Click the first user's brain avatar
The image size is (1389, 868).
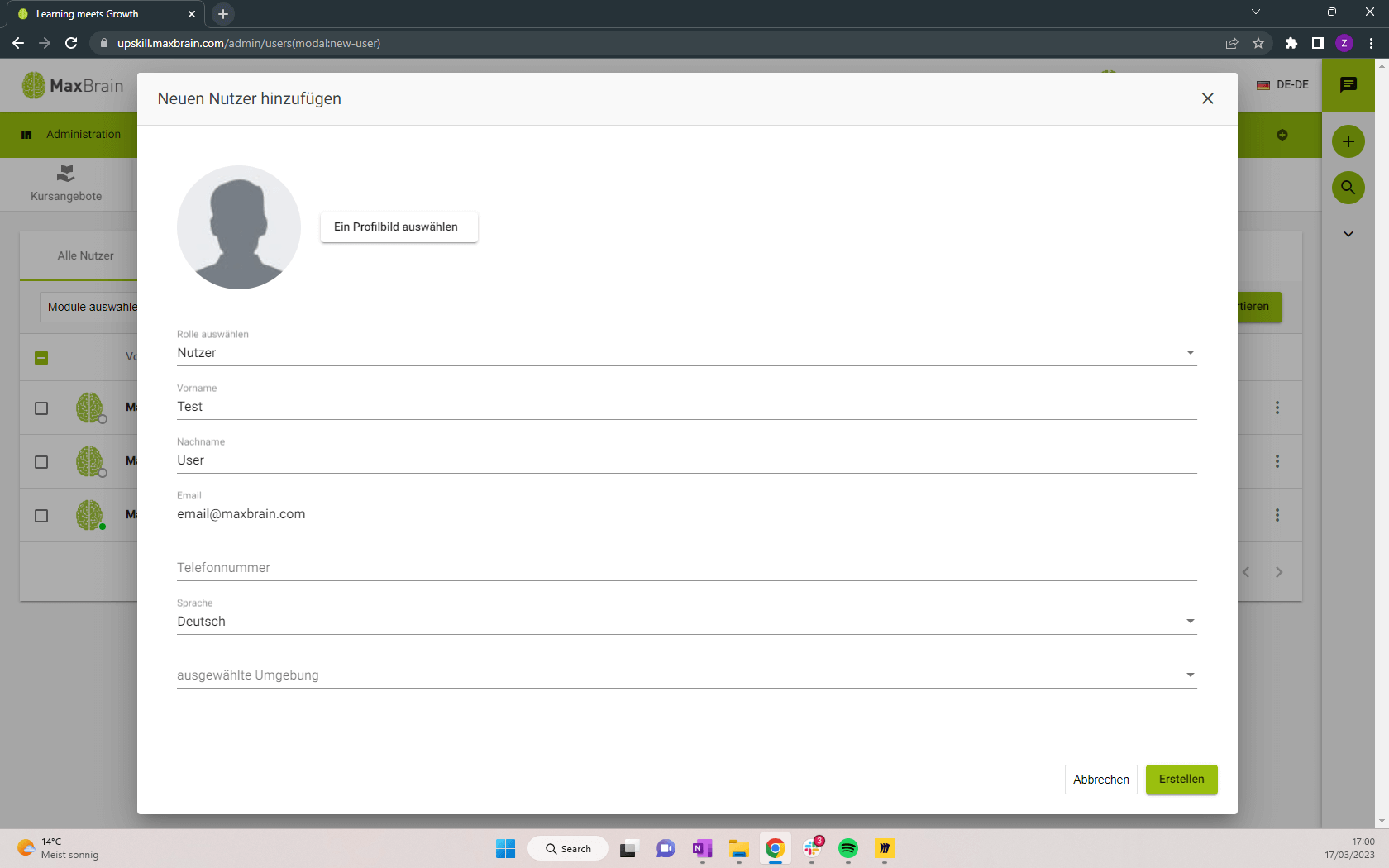pos(90,408)
